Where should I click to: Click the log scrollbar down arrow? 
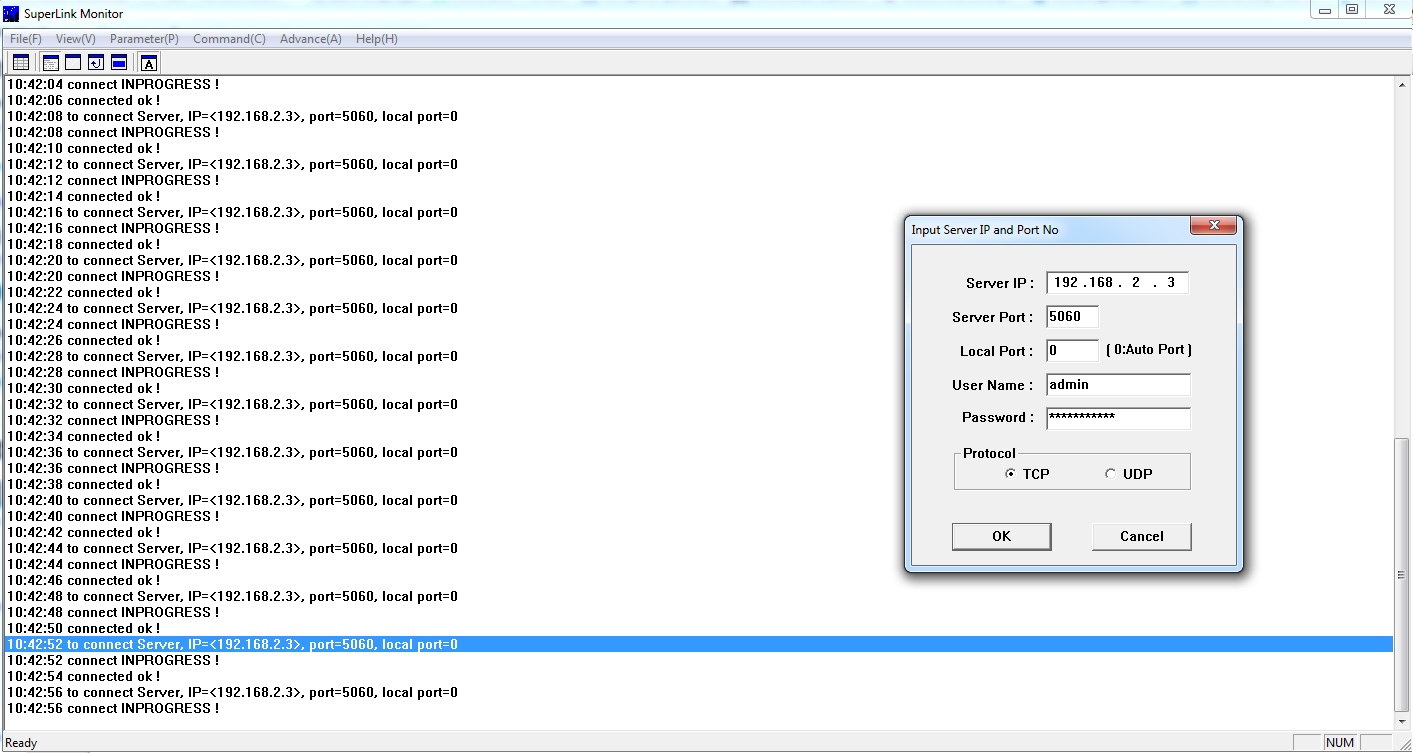1402,721
